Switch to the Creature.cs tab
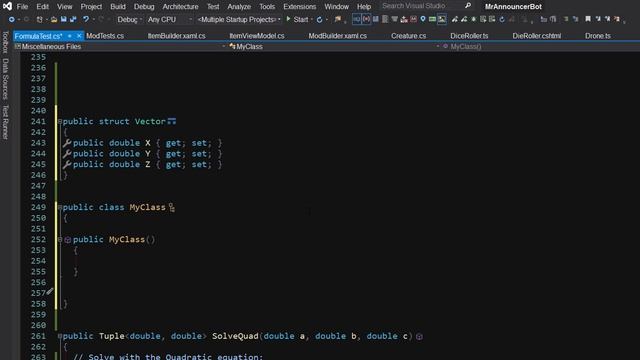640x360 pixels. (409, 36)
